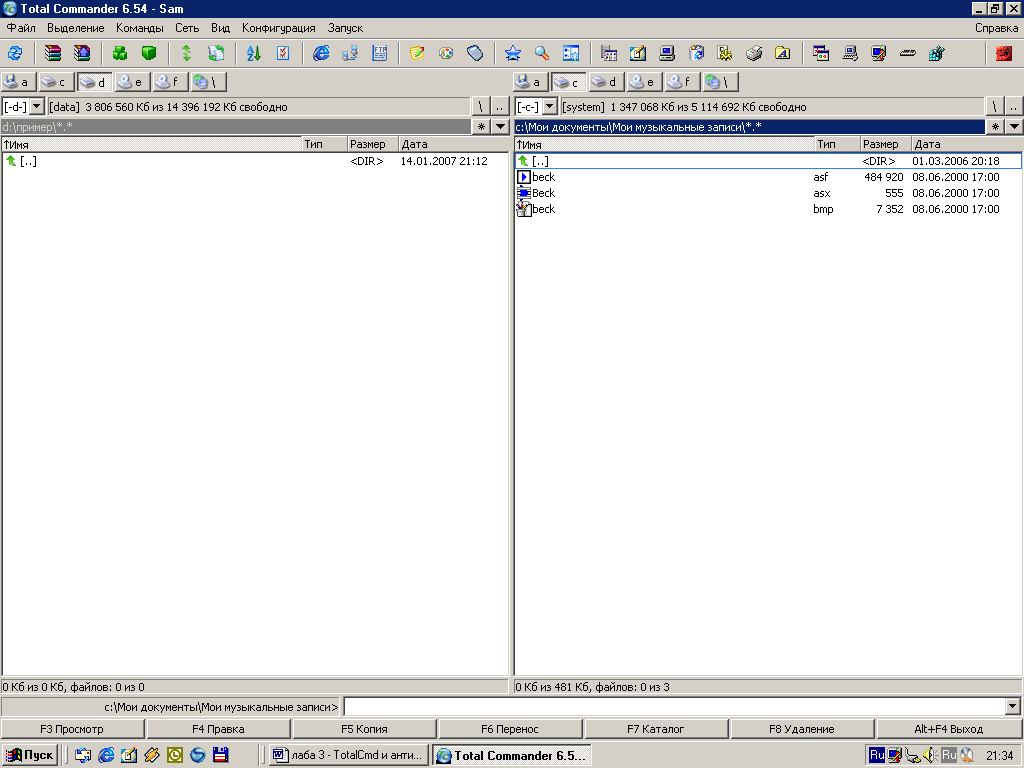
Task: Click the pack files archive icon
Action: click(53, 54)
